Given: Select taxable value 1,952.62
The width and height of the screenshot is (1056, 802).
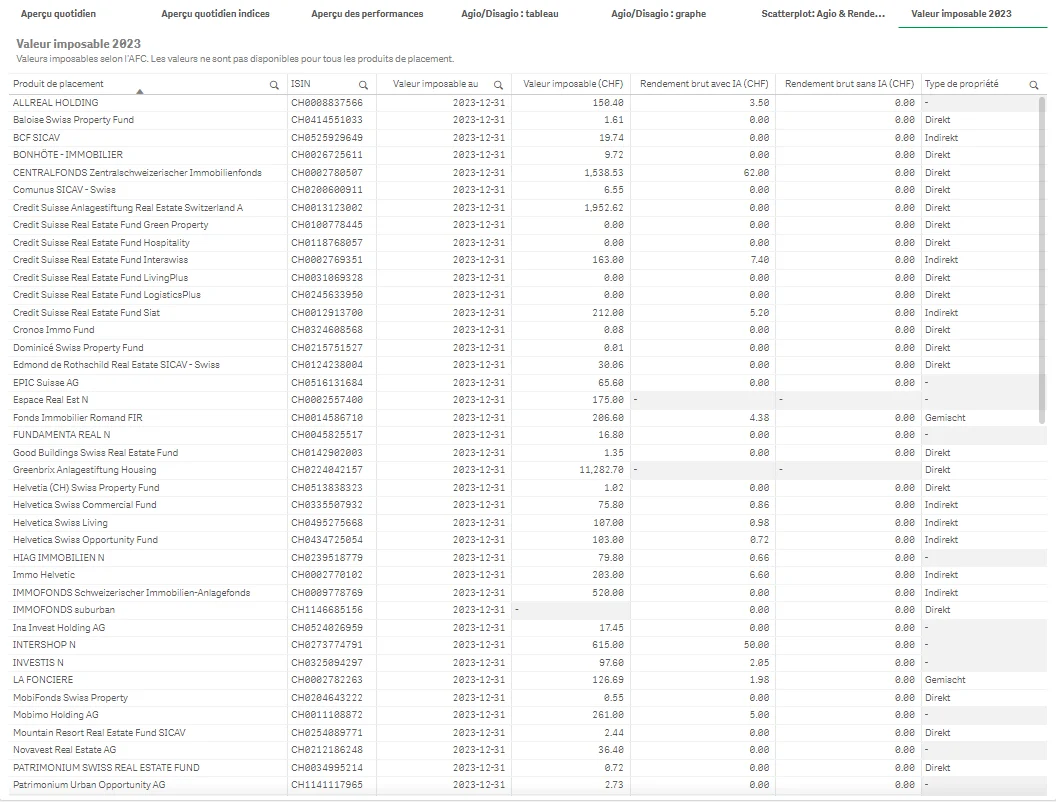Looking at the screenshot, I should [x=604, y=207].
